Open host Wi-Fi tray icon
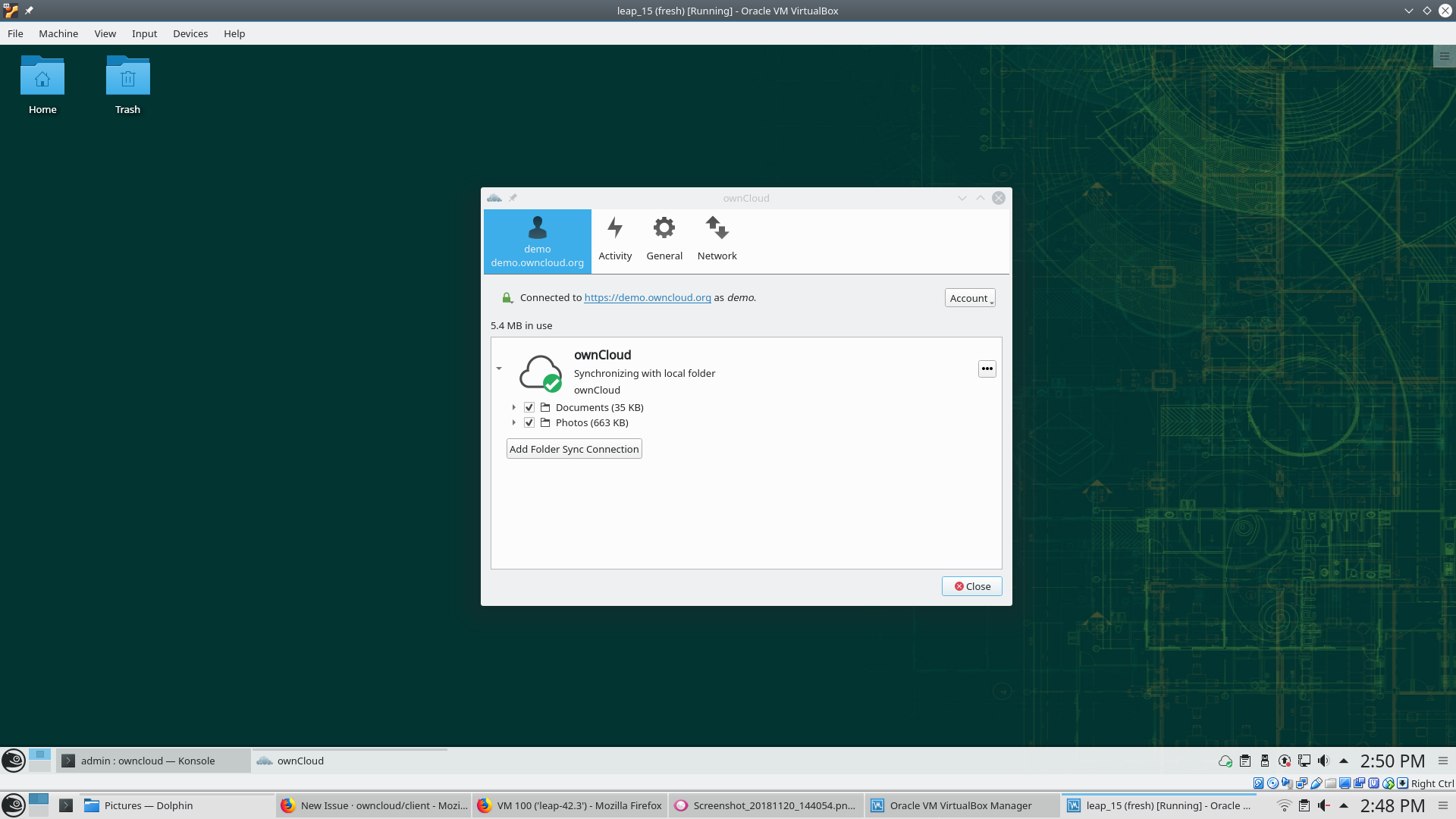 coord(1285,805)
